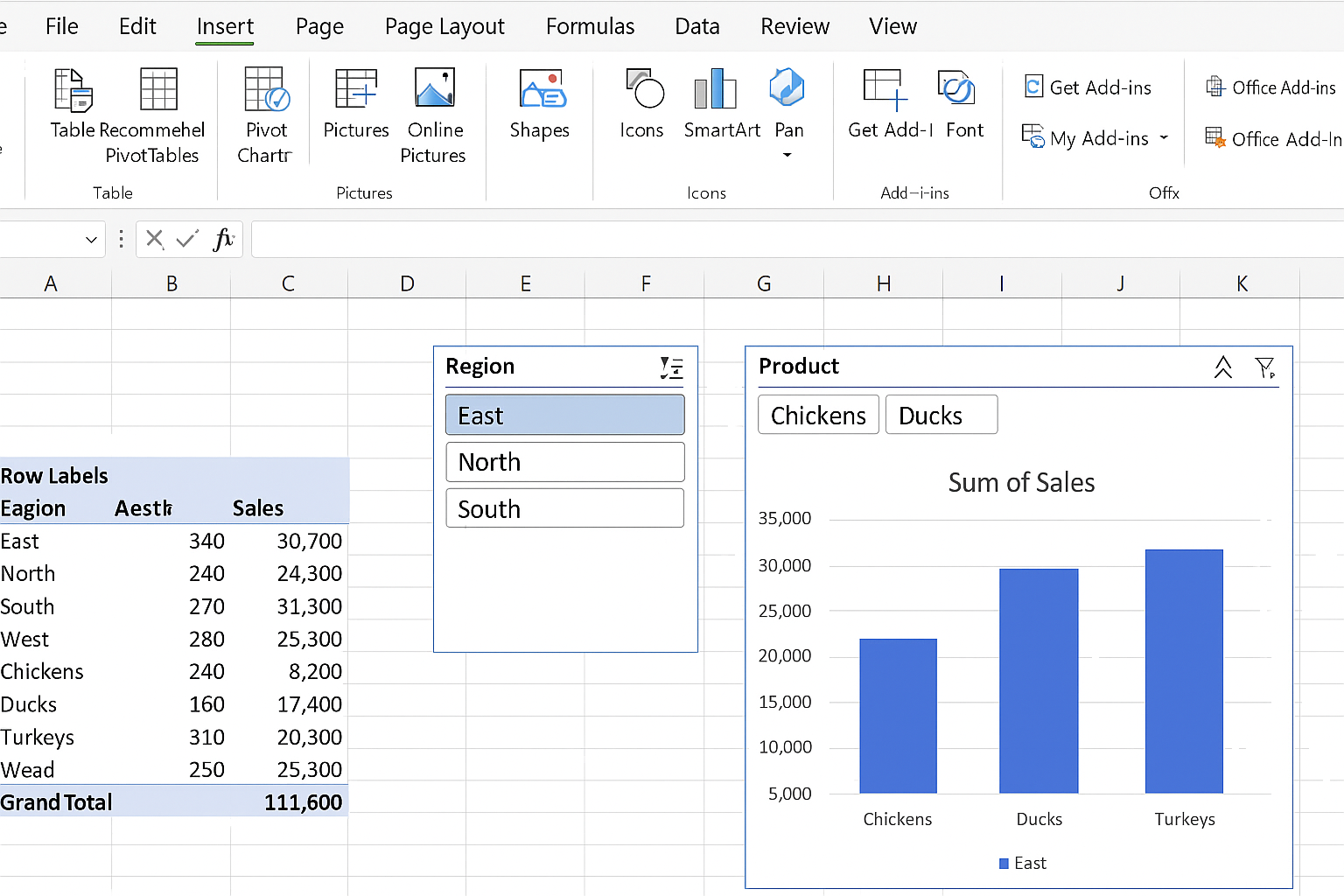Screen dimensions: 1344x896
Task: Click the Get Add-I large icon
Action: click(885, 89)
